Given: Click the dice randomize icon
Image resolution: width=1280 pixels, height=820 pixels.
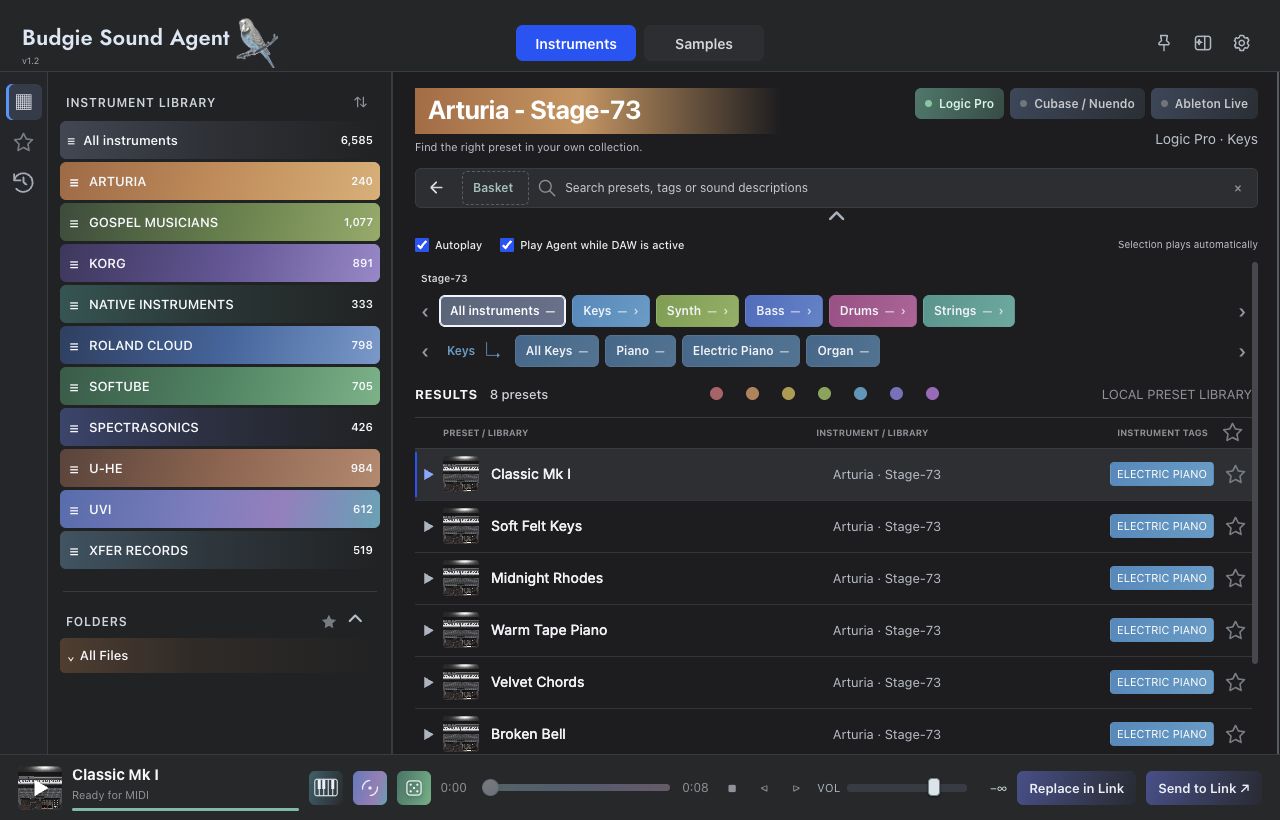Looking at the screenshot, I should (x=413, y=788).
